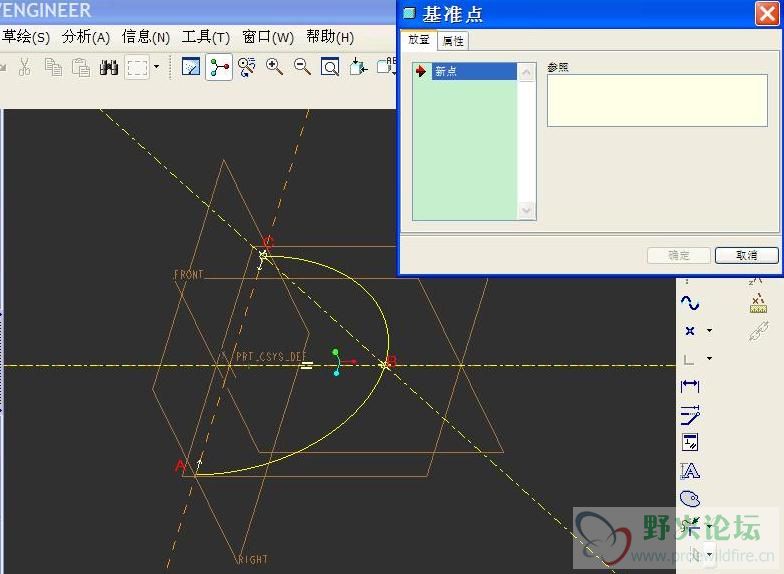
Task: Open the sketcher palette tool
Action: click(x=690, y=498)
